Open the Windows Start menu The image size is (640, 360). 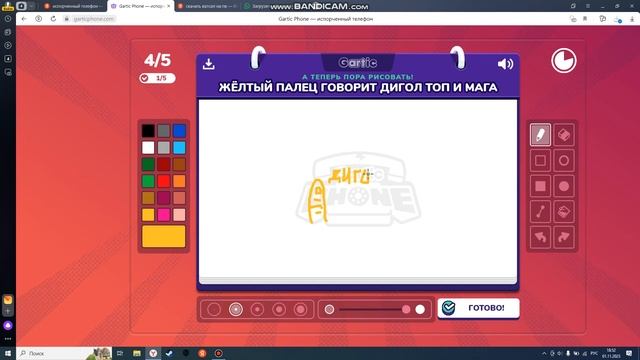[8, 353]
